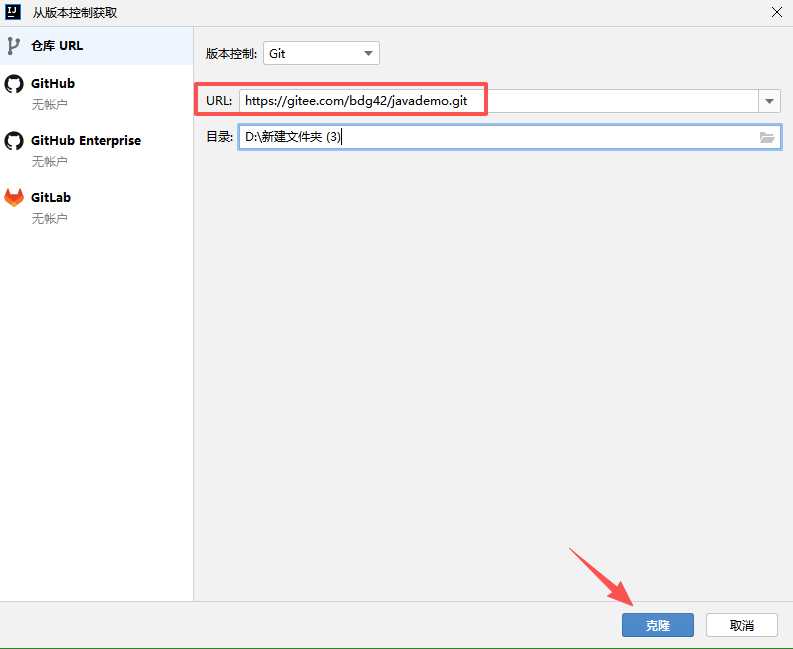Click the GitHub octocat icon
The width and height of the screenshot is (793, 649).
pyautogui.click(x=14, y=84)
